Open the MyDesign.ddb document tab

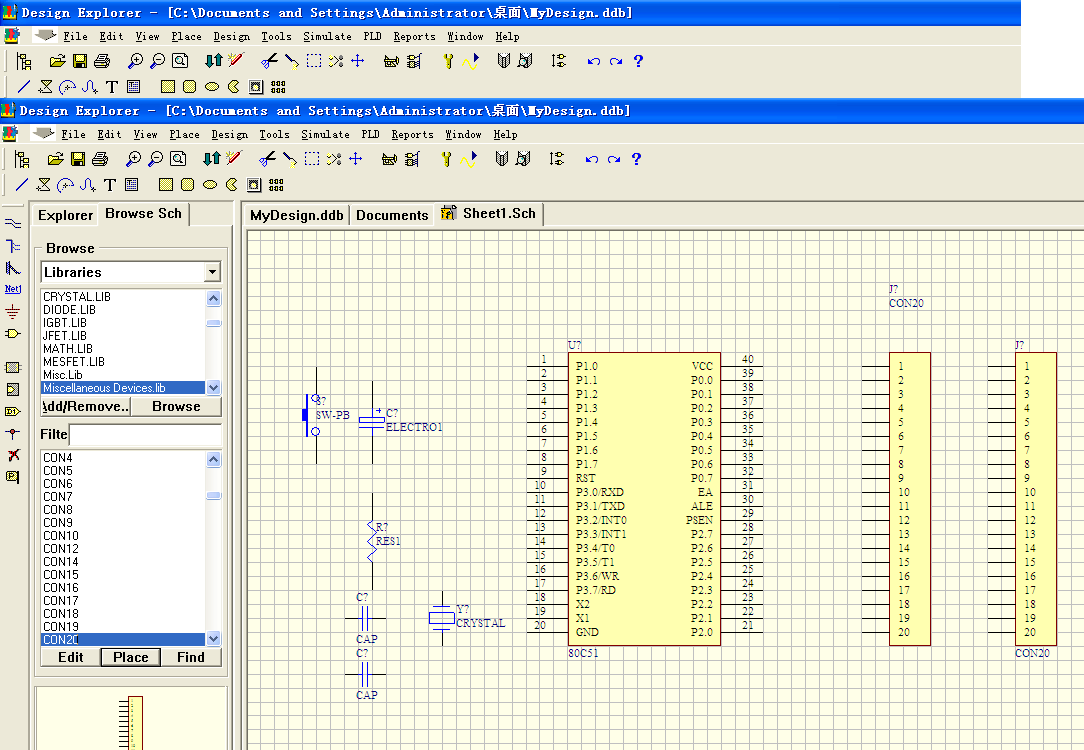click(296, 215)
